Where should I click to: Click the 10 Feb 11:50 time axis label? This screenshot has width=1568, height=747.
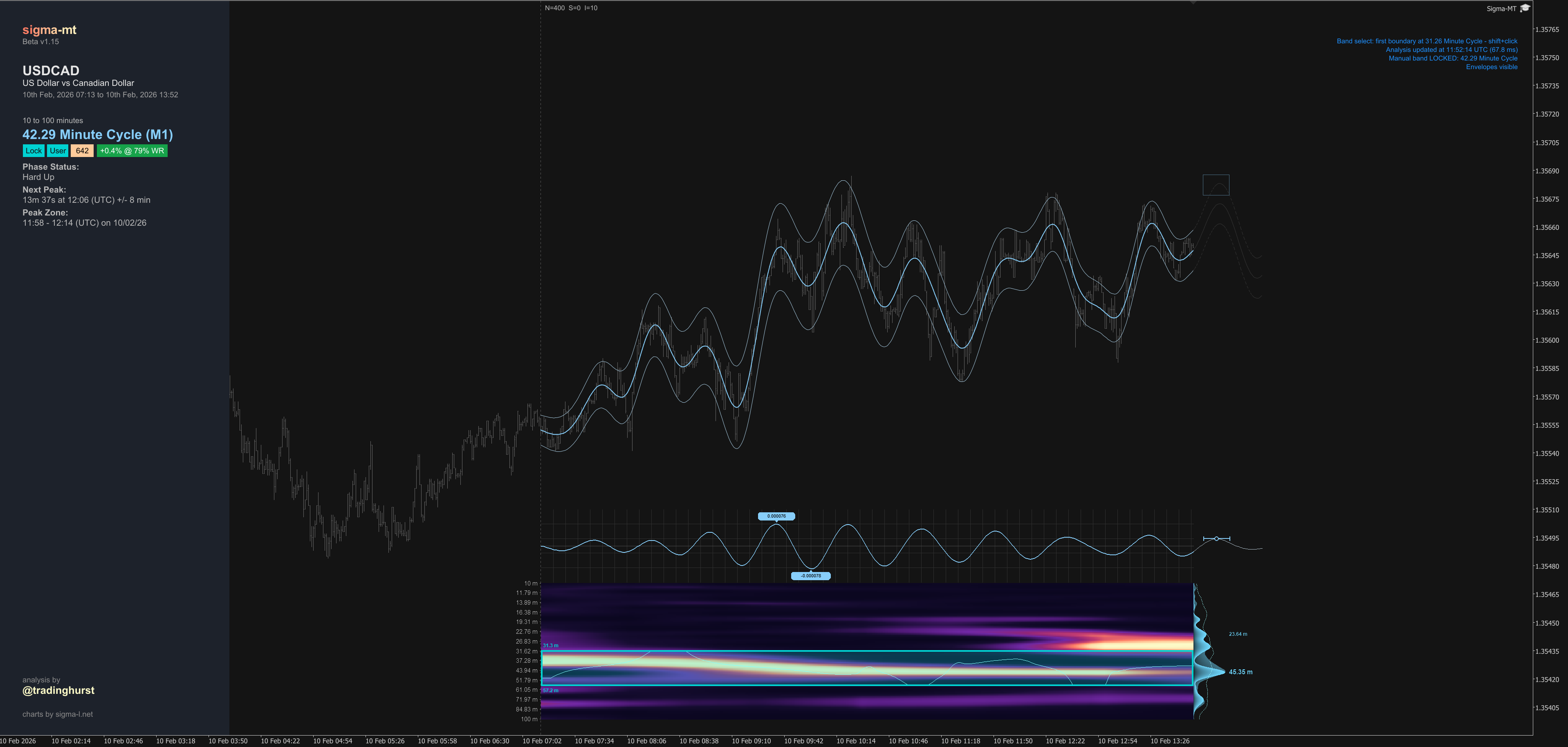(x=1013, y=741)
